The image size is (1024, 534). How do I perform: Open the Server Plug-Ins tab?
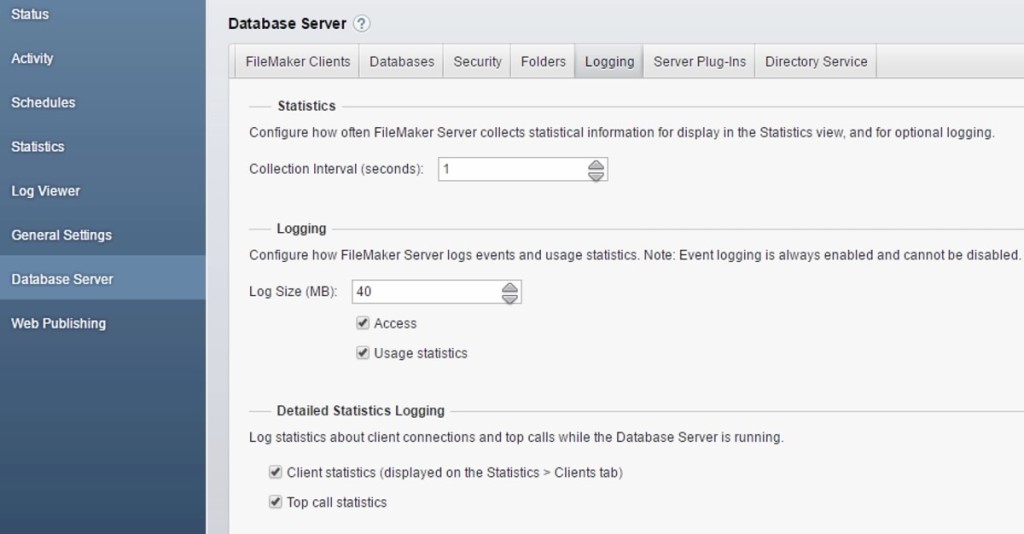tap(699, 61)
